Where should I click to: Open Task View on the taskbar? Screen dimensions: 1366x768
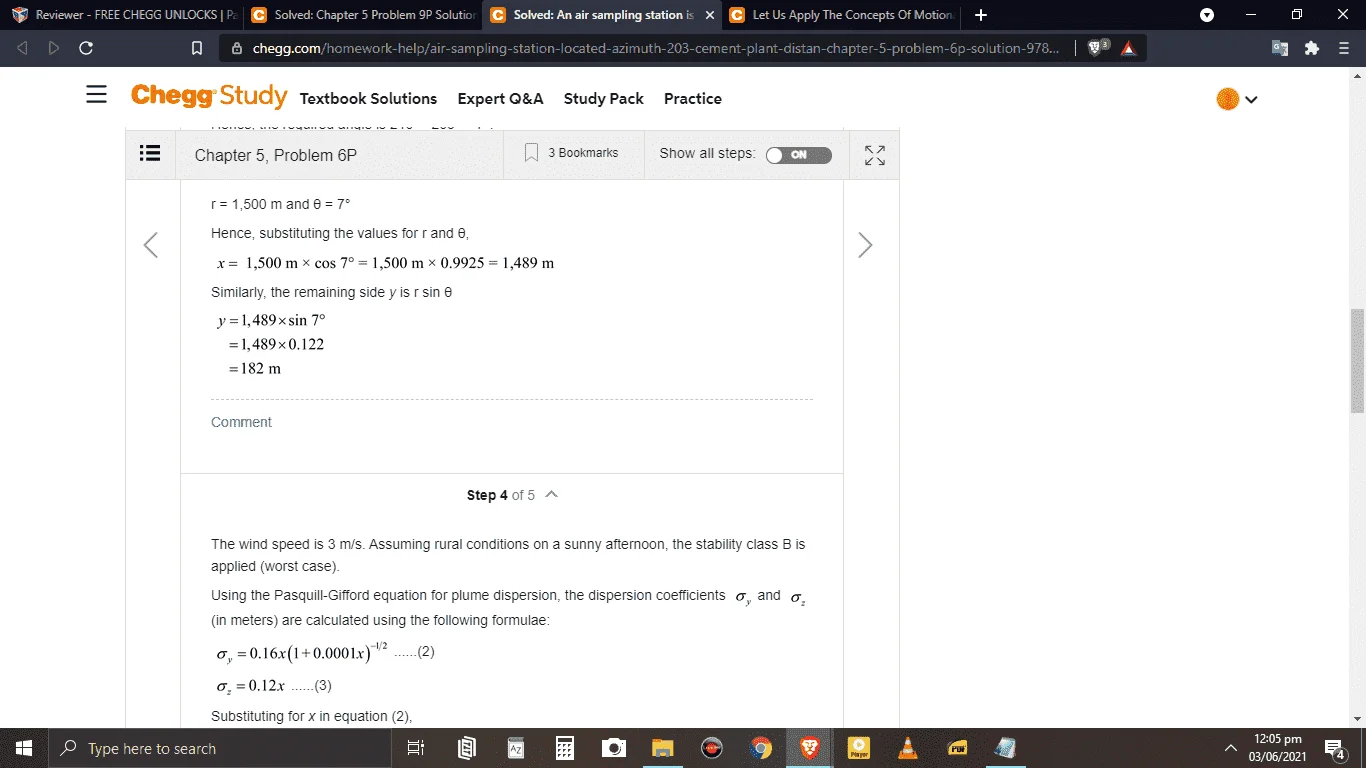tap(417, 748)
